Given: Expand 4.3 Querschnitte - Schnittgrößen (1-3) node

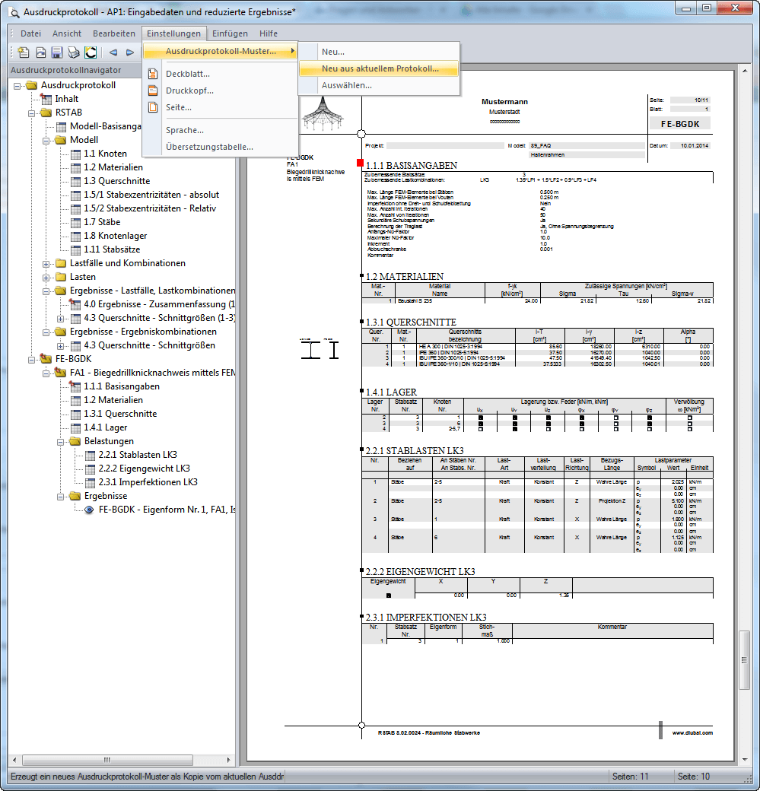Looking at the screenshot, I should click(61, 319).
